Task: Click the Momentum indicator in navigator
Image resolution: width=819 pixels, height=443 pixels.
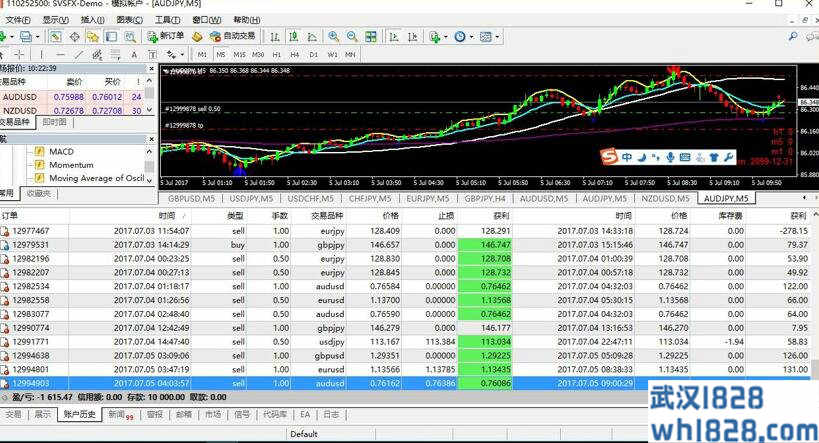Action: pos(70,165)
